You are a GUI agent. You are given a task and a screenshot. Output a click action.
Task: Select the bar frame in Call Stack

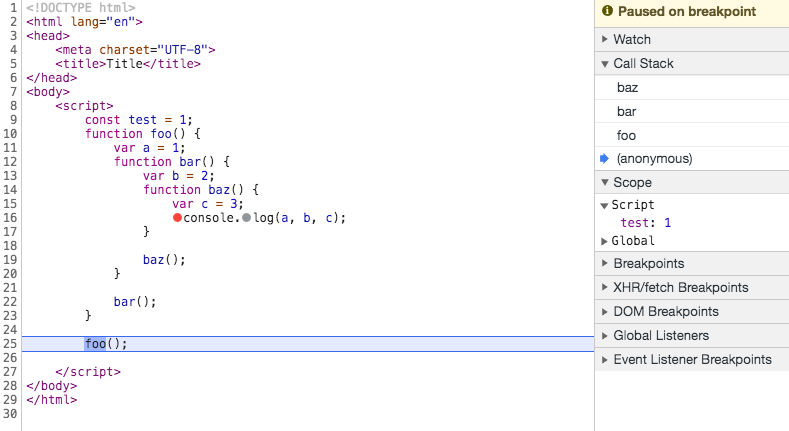[692, 111]
